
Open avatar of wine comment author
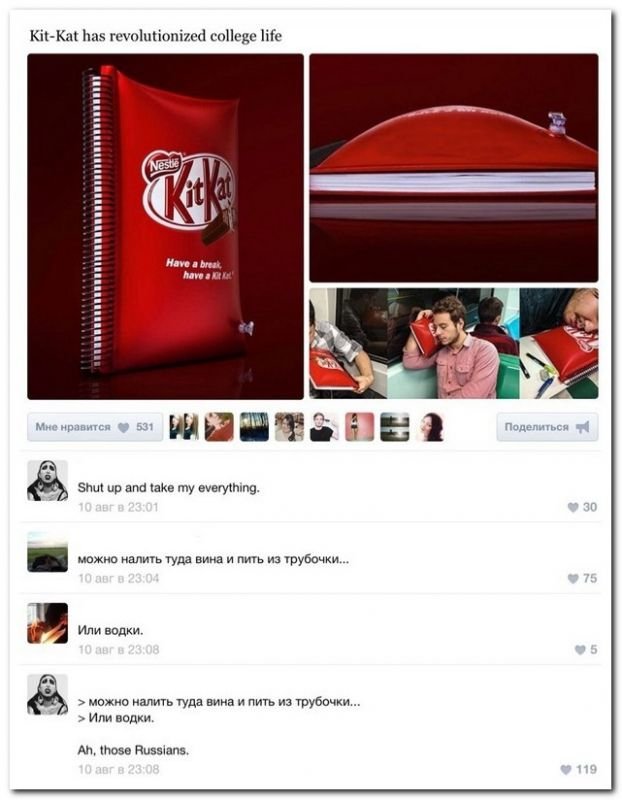pos(47,552)
